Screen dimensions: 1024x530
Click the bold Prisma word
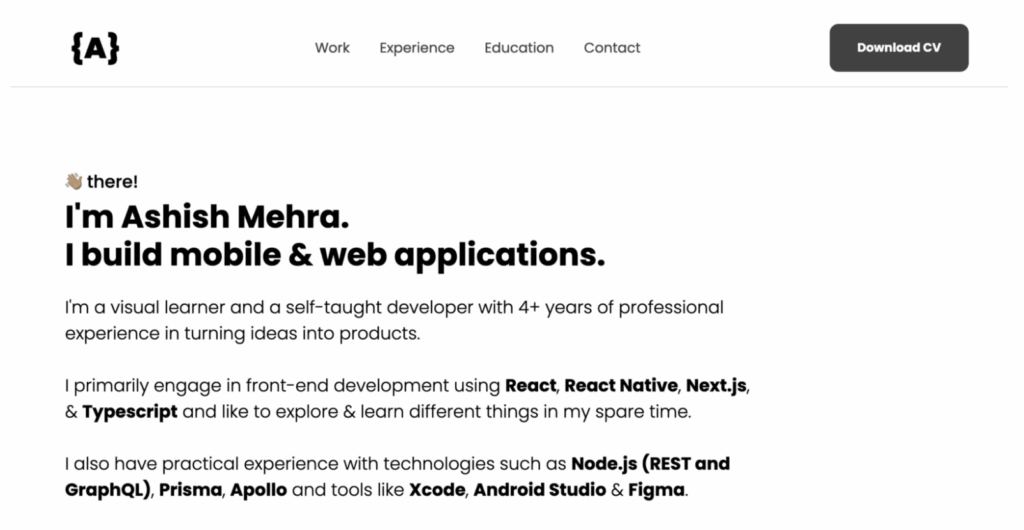[x=190, y=490]
